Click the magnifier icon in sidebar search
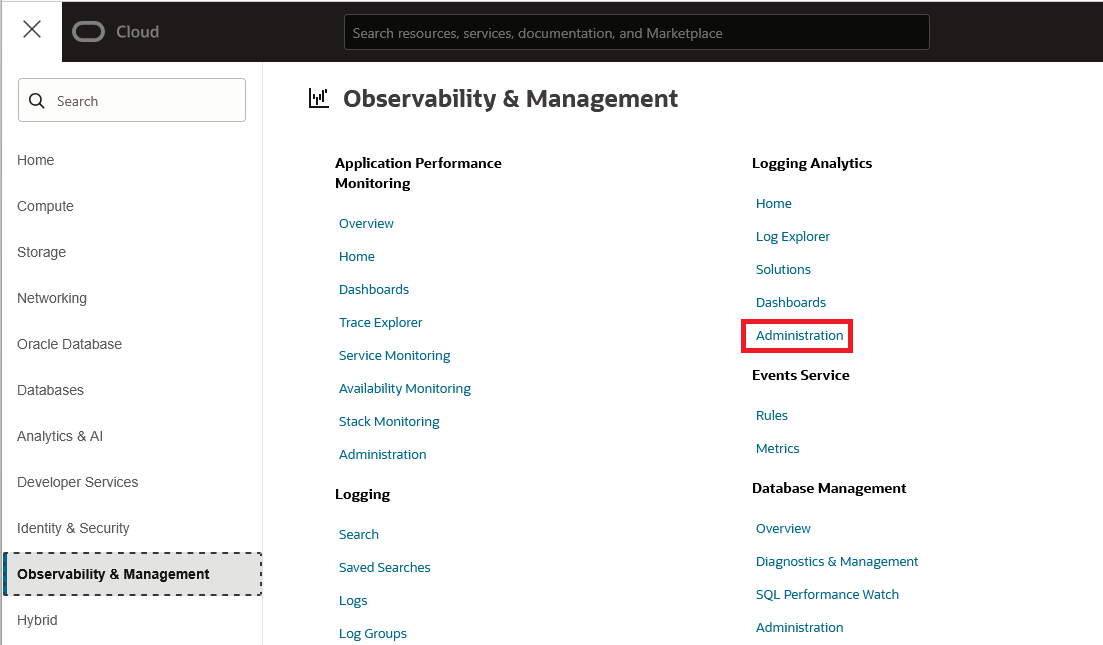 (x=37, y=101)
